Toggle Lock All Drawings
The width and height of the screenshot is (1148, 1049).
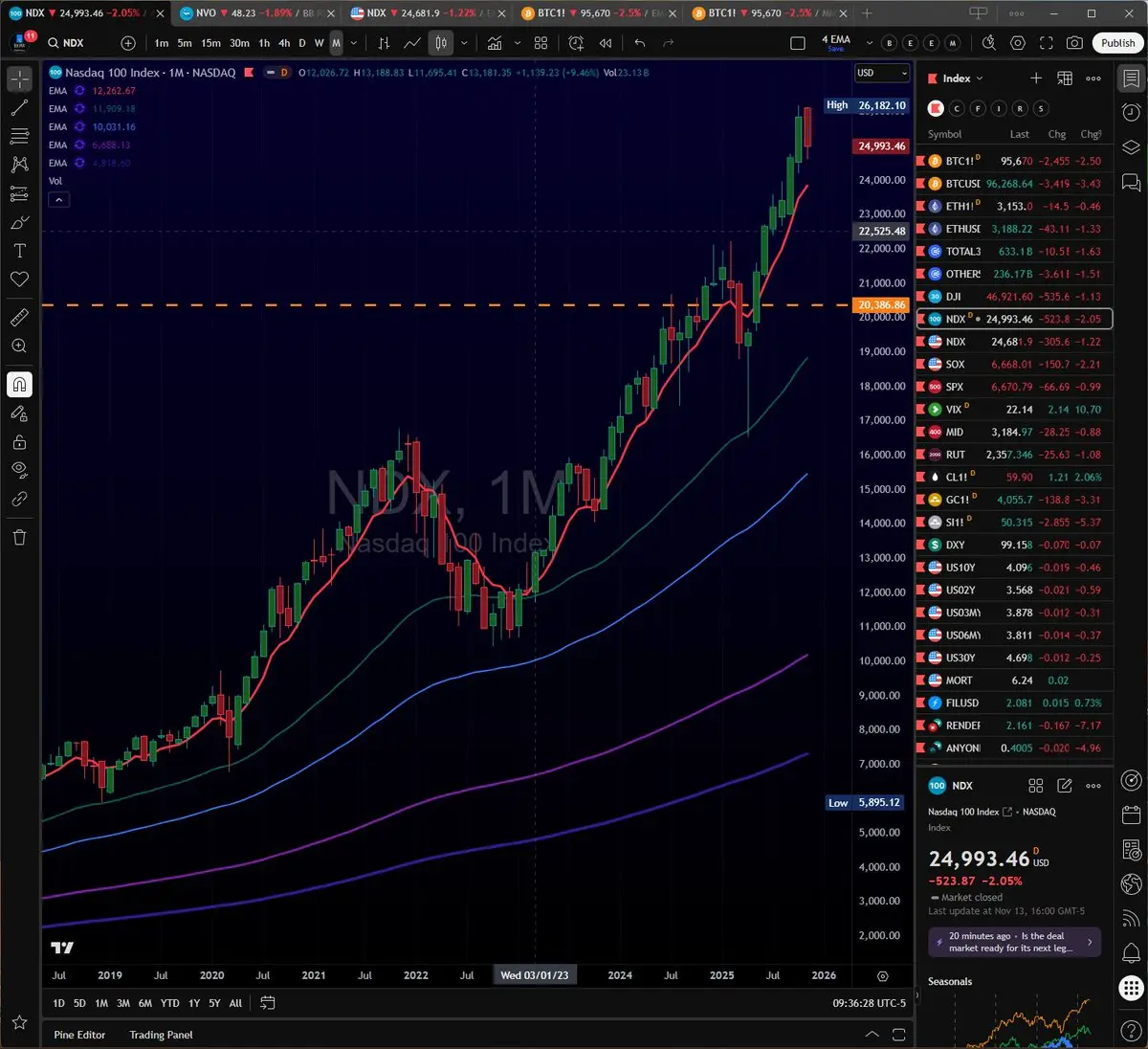coord(19,442)
